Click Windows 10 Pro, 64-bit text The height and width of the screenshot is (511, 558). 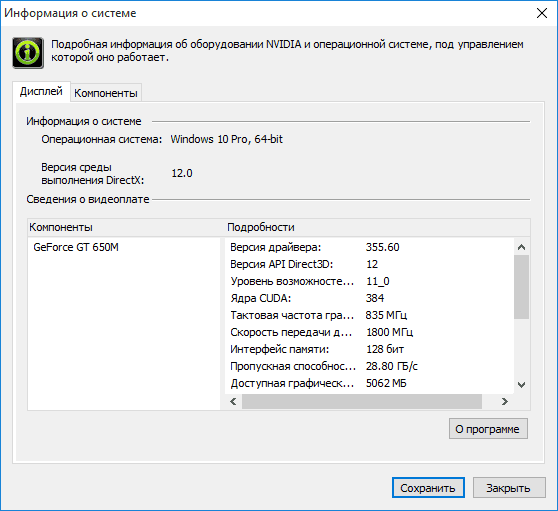tap(226, 139)
